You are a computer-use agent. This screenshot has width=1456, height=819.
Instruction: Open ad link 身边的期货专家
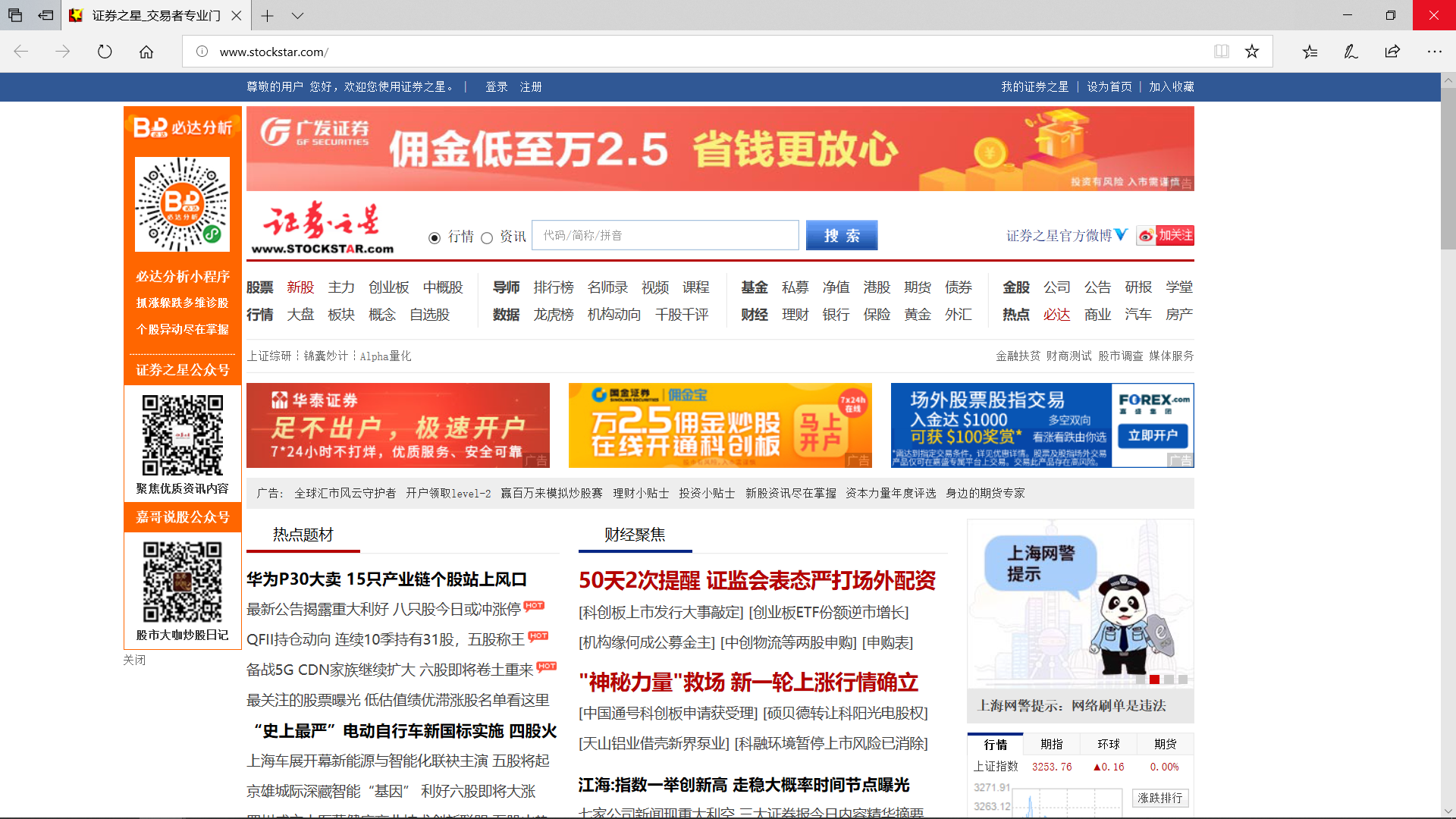tap(985, 494)
